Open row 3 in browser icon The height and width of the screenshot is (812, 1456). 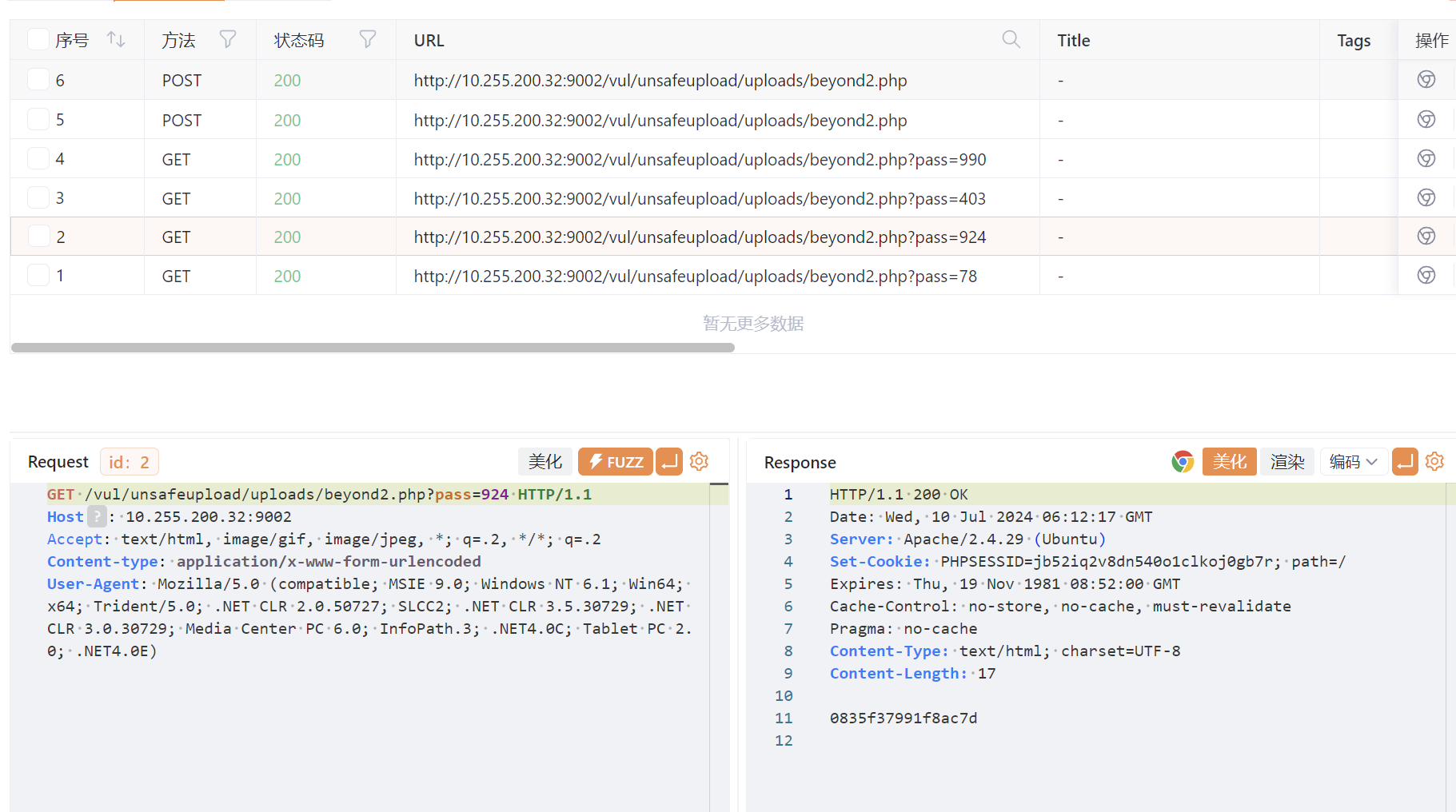pos(1426,198)
